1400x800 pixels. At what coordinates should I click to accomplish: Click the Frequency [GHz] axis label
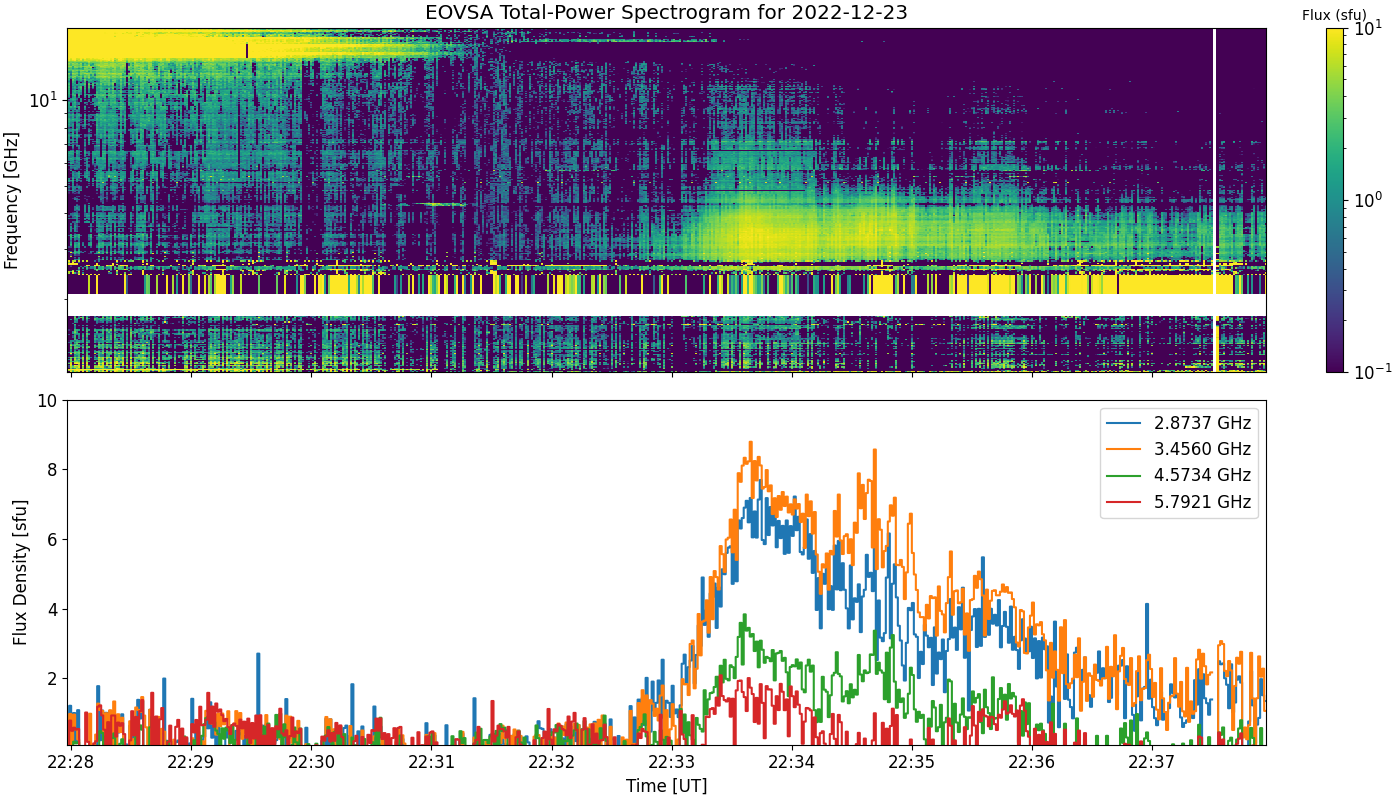12,200
